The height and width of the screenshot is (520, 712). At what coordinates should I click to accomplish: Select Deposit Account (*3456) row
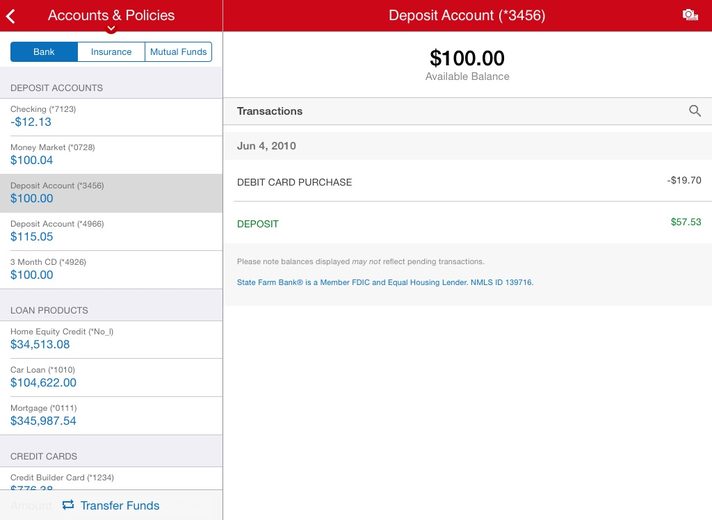111,193
